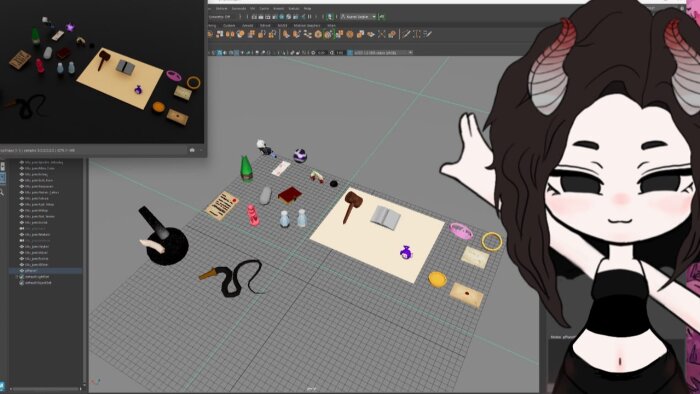Click the X-shaped shelf icon
This screenshot has width=700, height=394.
coord(382,34)
